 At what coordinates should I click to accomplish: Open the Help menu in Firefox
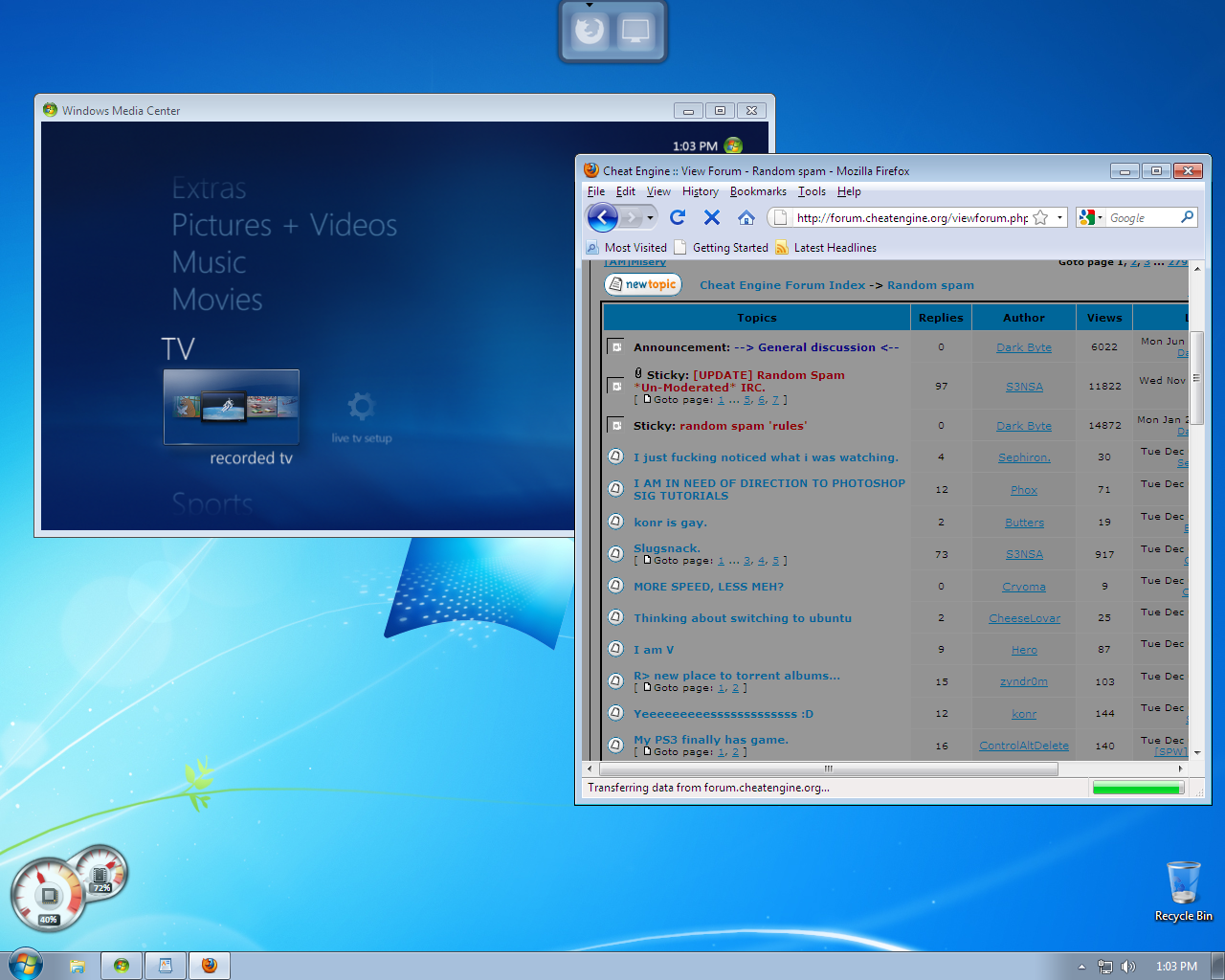coord(849,191)
